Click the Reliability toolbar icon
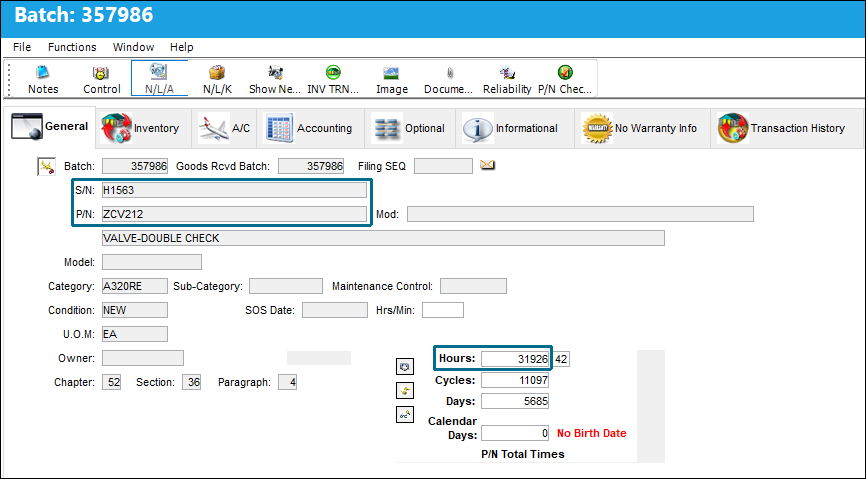 pos(507,79)
